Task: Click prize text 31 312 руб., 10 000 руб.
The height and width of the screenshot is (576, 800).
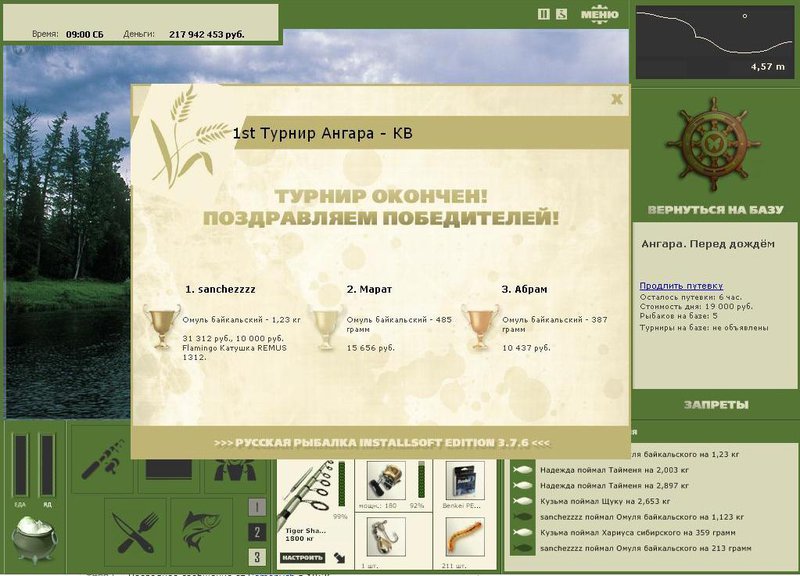Action: (x=233, y=338)
